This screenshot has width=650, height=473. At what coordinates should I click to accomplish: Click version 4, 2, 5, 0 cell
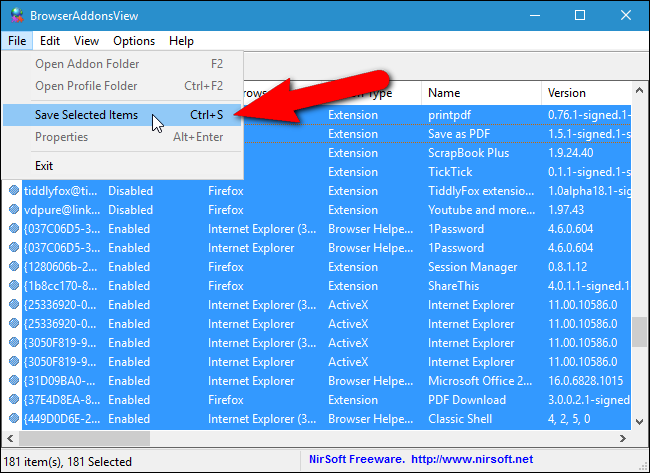tap(569, 419)
